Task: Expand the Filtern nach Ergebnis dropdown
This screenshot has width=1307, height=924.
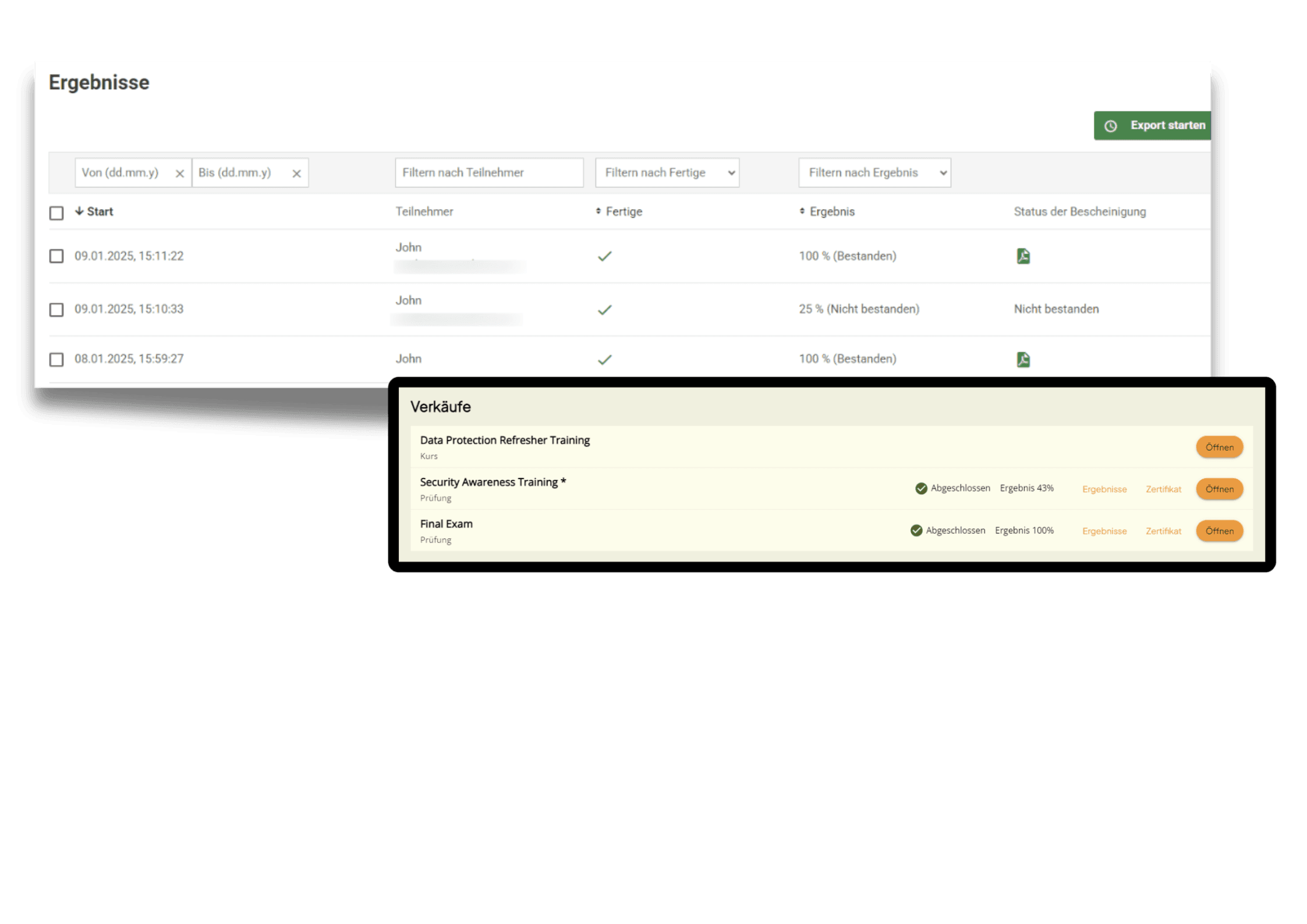Action: (874, 173)
